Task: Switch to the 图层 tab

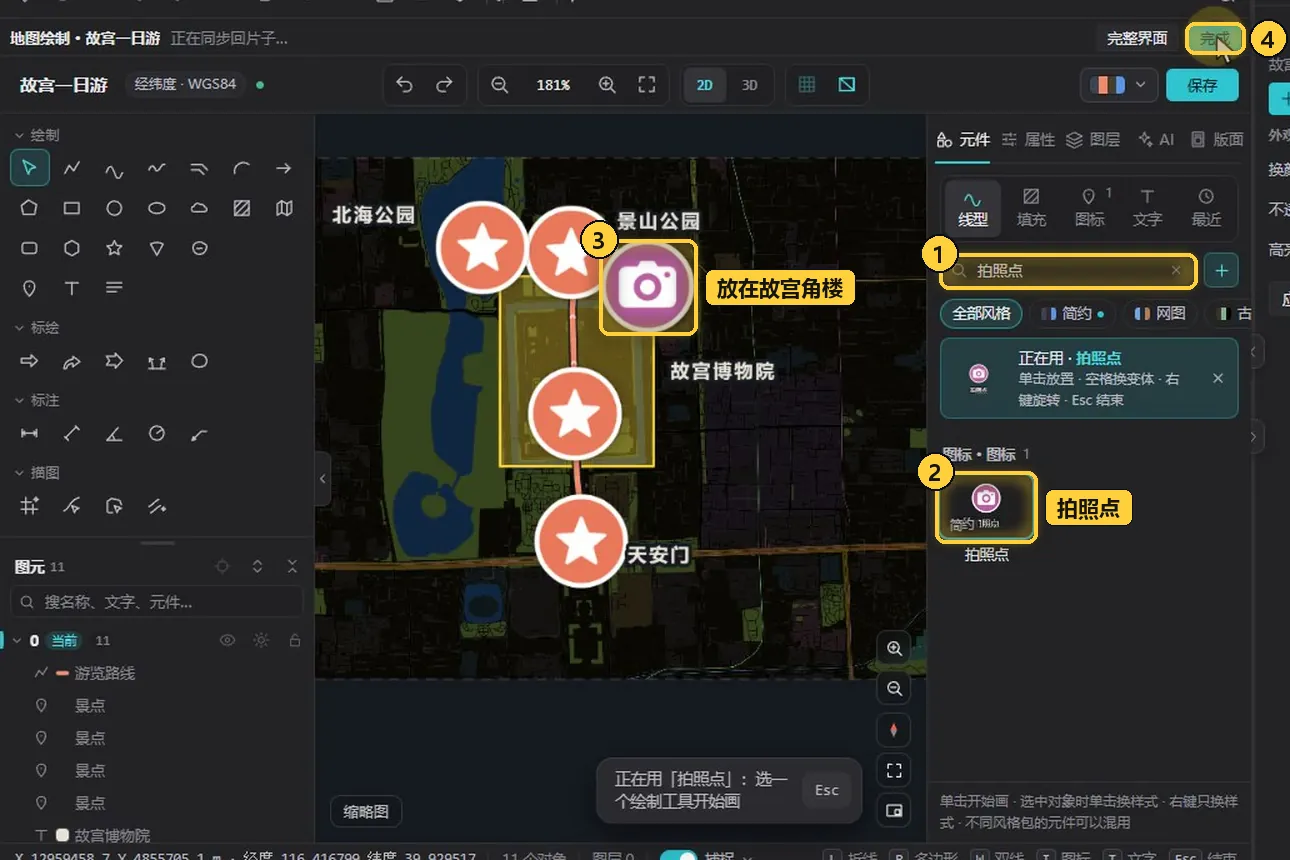Action: click(1093, 140)
